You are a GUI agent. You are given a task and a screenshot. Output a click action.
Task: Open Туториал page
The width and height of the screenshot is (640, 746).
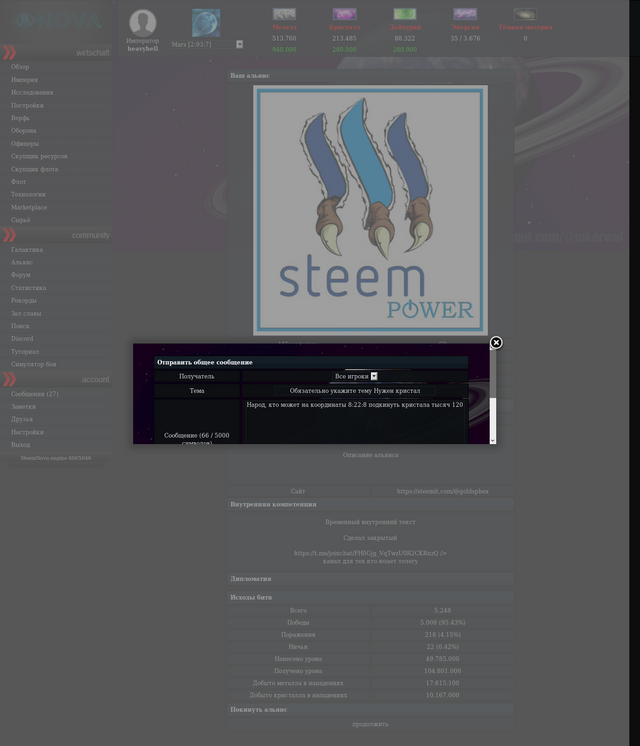25,352
